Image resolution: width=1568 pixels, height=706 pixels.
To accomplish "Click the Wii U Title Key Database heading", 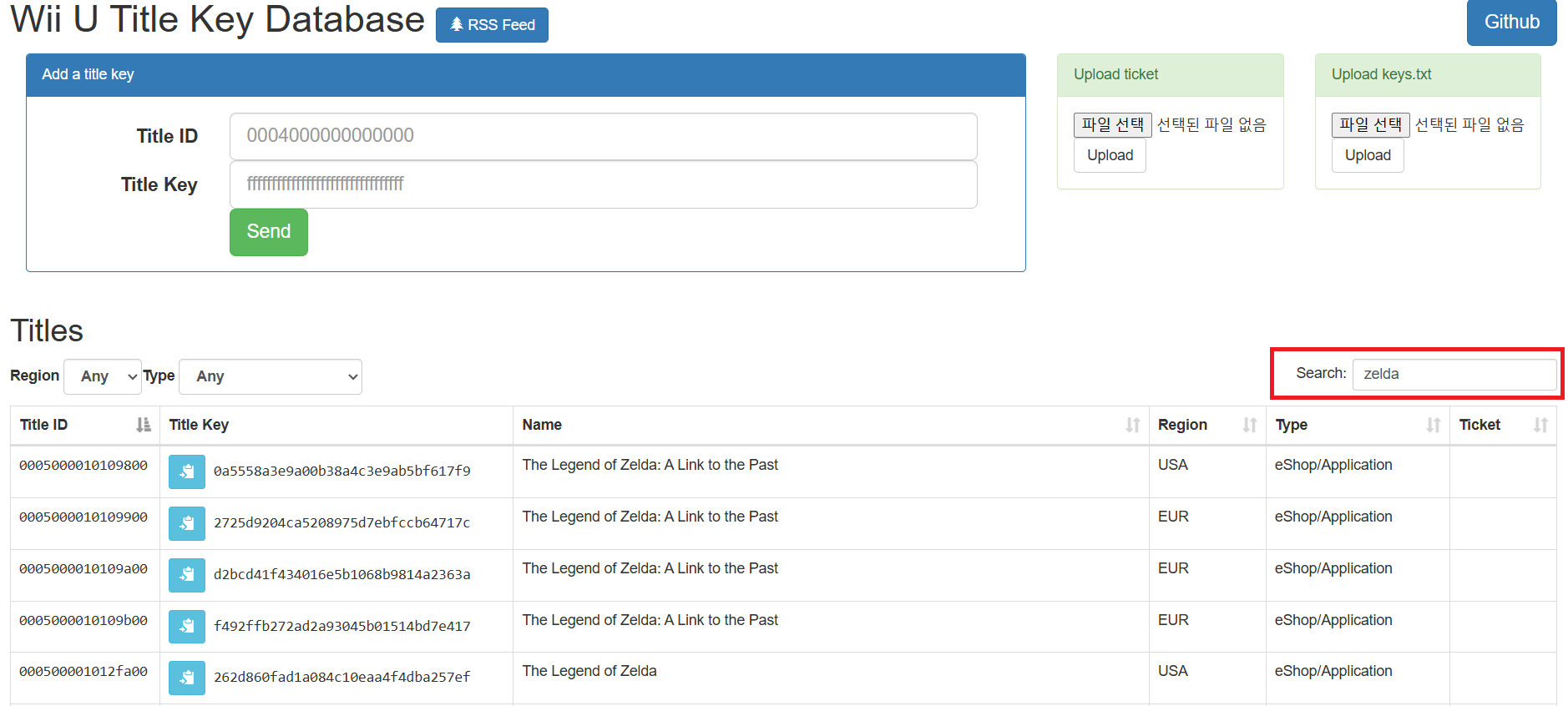I will (217, 20).
